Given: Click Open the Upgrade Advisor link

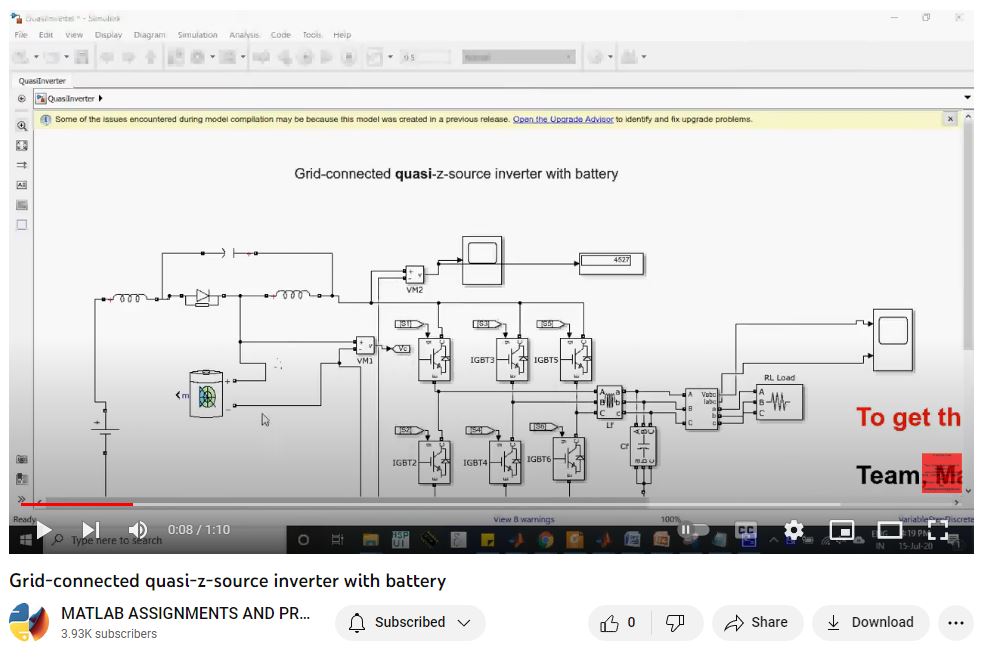Looking at the screenshot, I should [563, 119].
